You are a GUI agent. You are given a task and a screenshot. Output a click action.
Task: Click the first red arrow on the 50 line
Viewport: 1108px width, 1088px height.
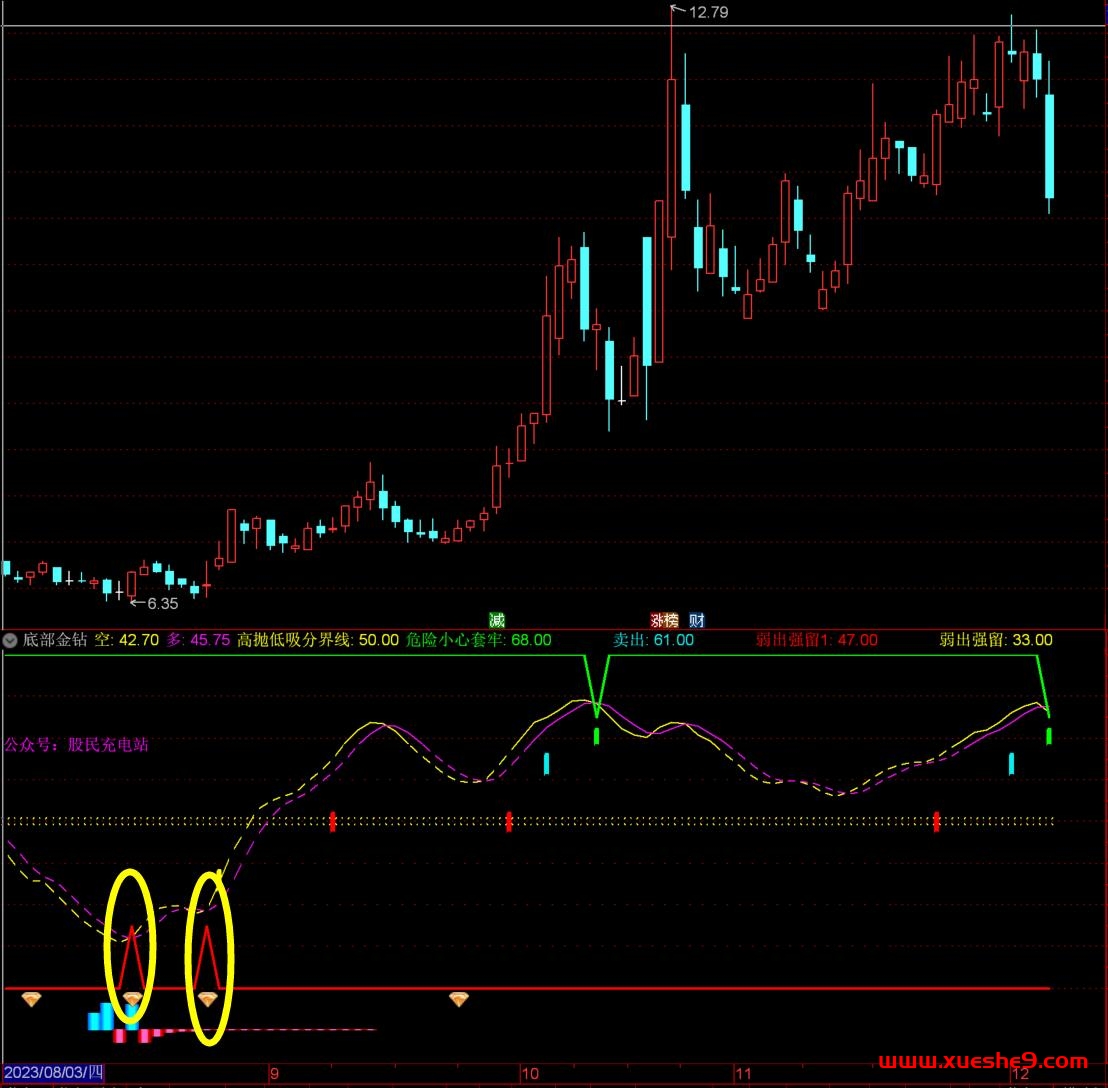[333, 821]
